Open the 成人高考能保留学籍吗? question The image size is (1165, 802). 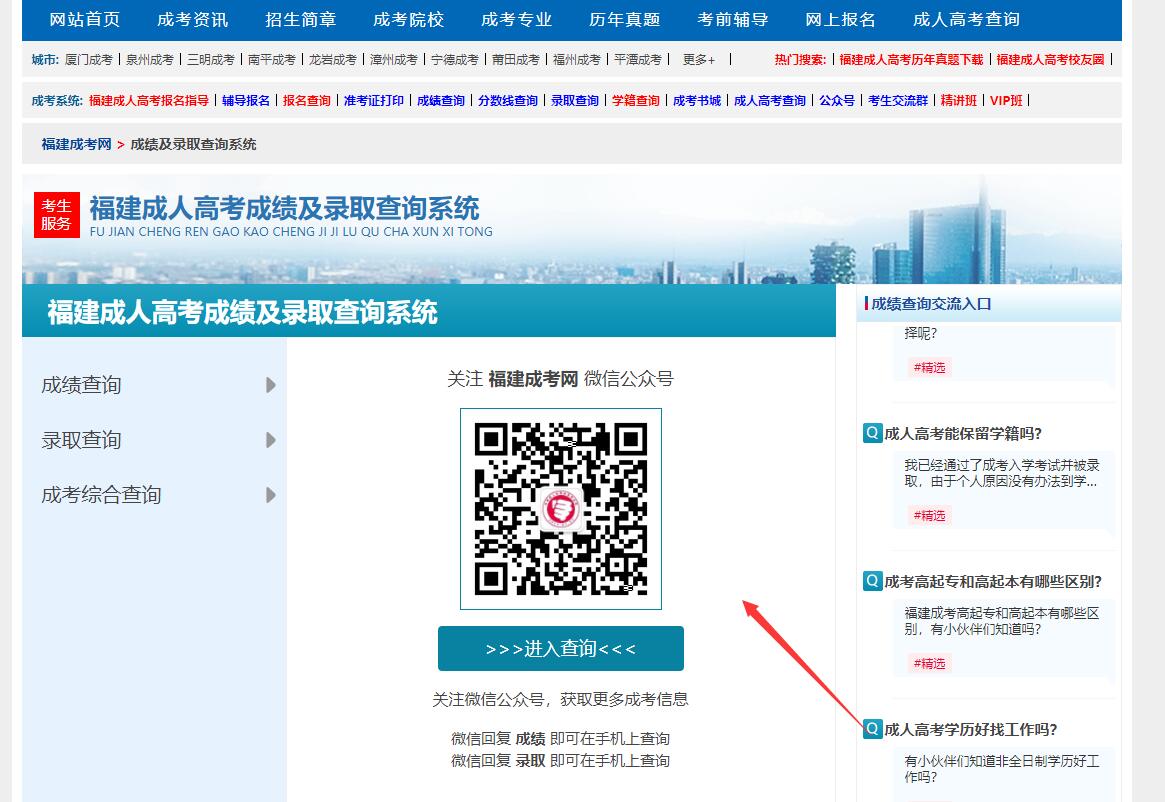963,433
